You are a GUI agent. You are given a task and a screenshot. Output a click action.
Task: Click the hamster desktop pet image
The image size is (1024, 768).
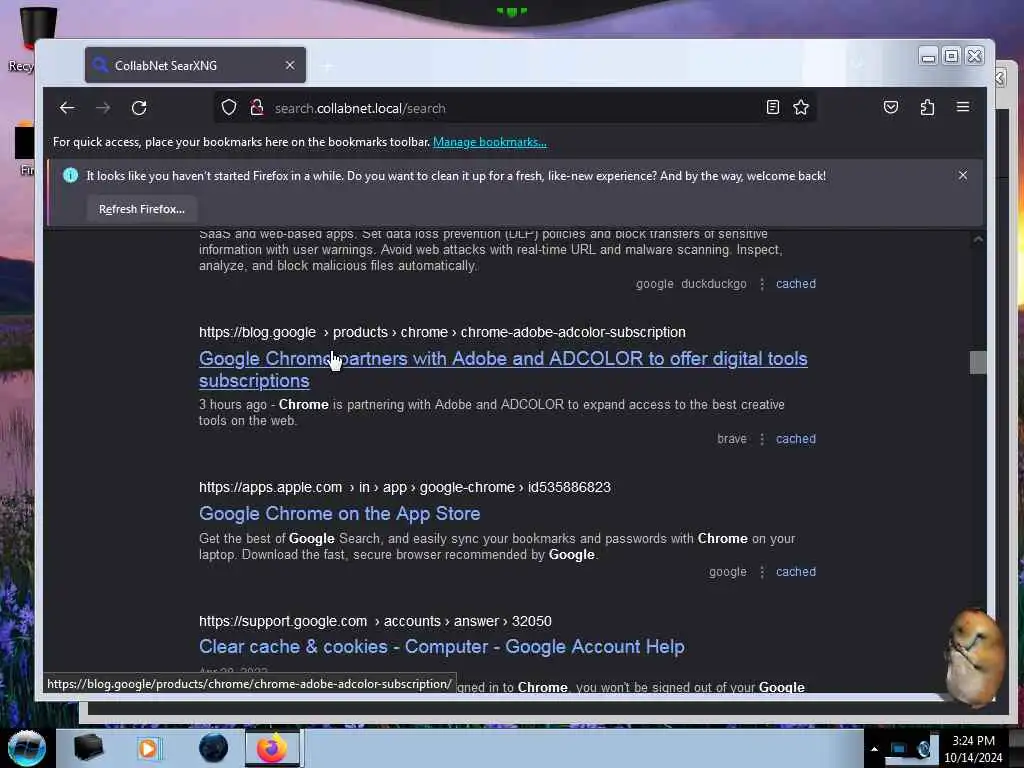click(975, 658)
